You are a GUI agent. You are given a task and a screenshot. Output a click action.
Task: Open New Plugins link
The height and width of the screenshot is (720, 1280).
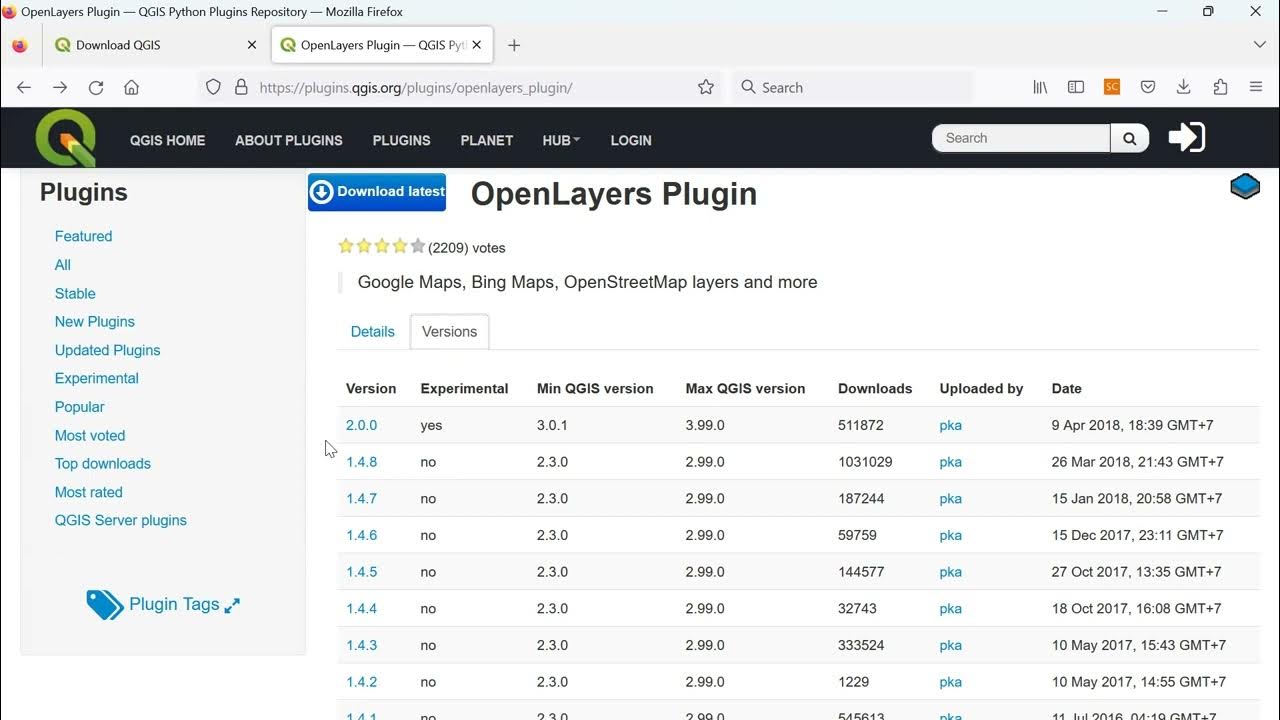pos(95,322)
